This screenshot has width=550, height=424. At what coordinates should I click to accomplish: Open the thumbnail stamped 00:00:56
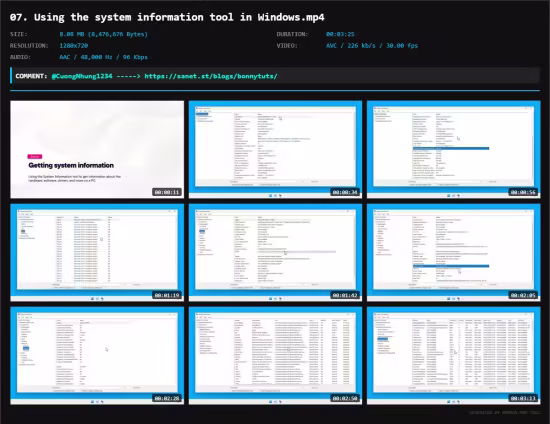[454, 149]
